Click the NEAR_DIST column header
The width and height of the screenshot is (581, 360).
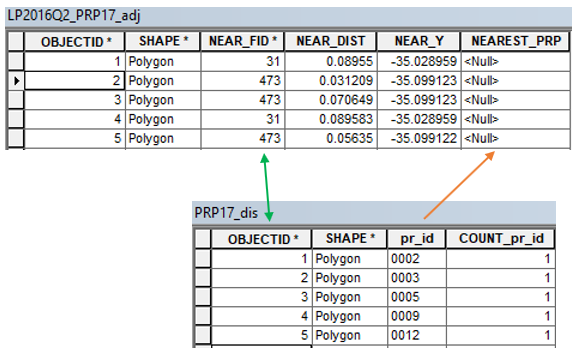pyautogui.click(x=331, y=41)
